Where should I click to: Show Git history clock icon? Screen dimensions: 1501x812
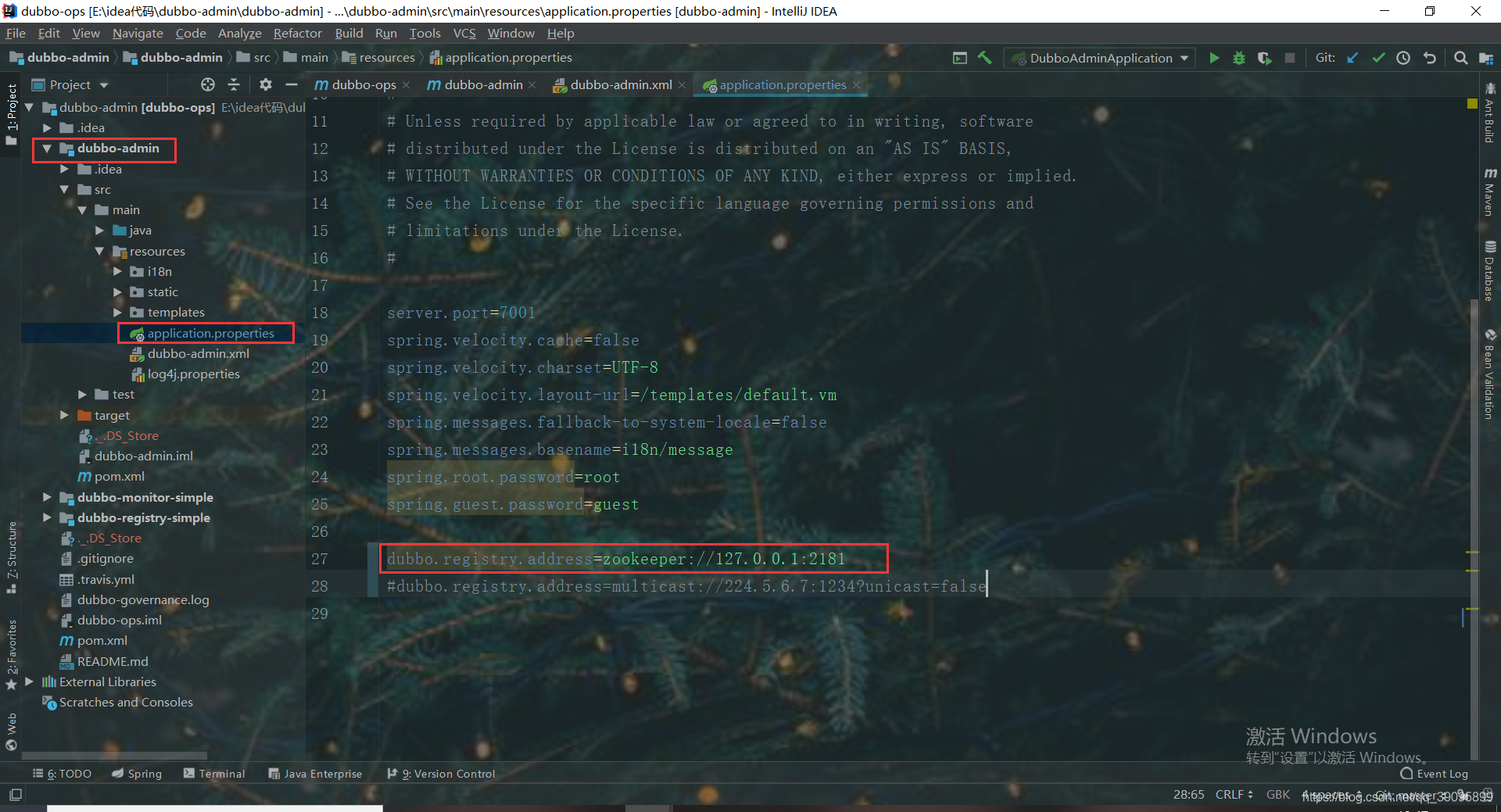1403,58
